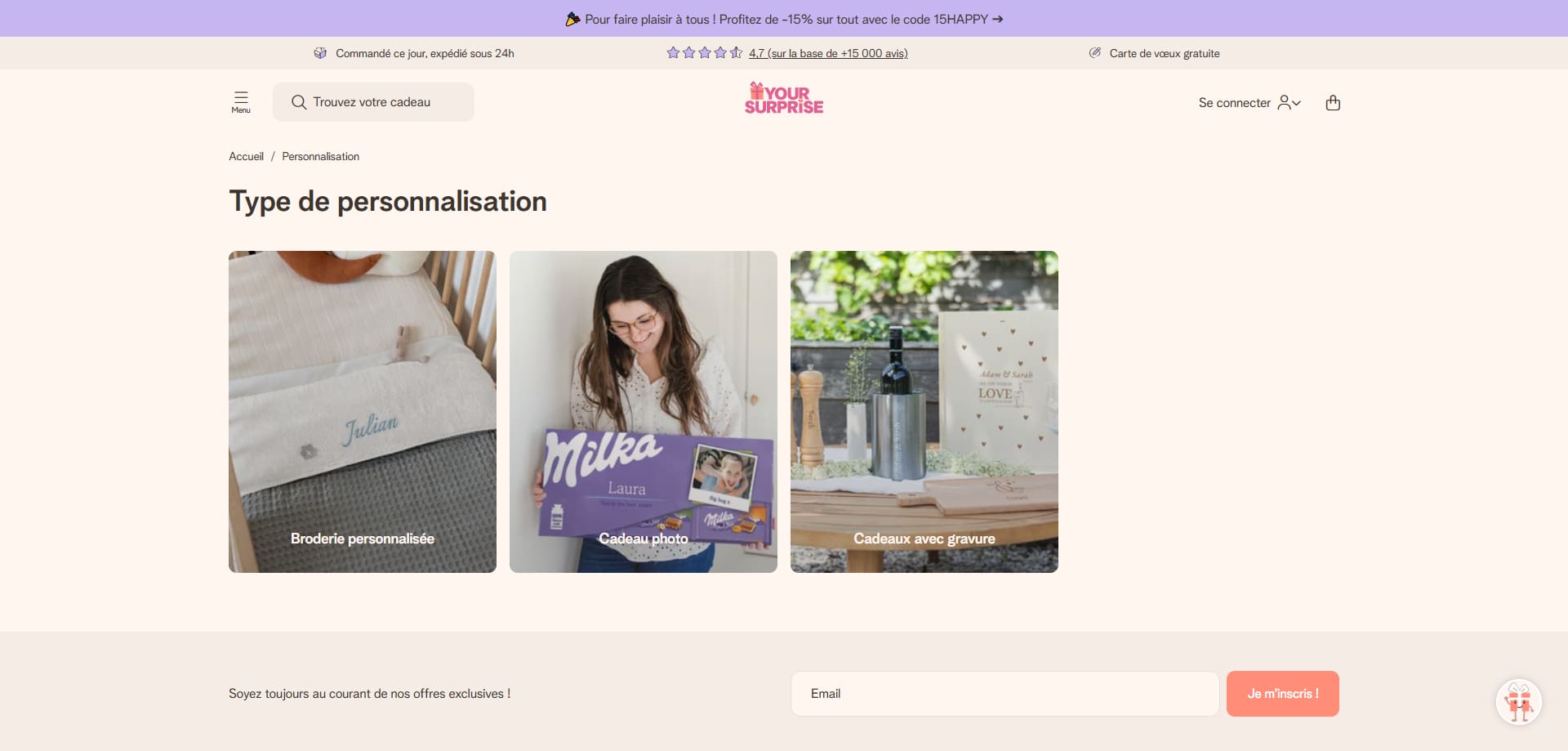Viewport: 1568px width, 751px height.
Task: Go to Accueil breadcrumb
Action: (246, 156)
